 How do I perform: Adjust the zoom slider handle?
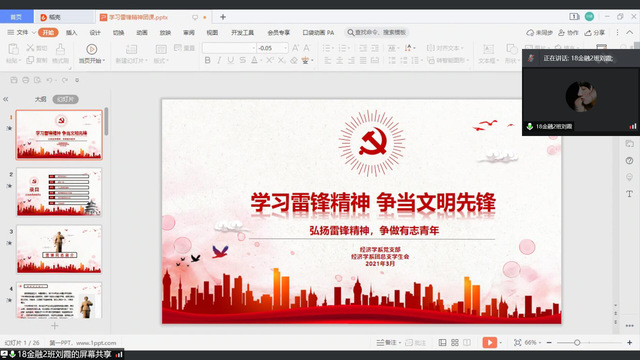(x=577, y=342)
